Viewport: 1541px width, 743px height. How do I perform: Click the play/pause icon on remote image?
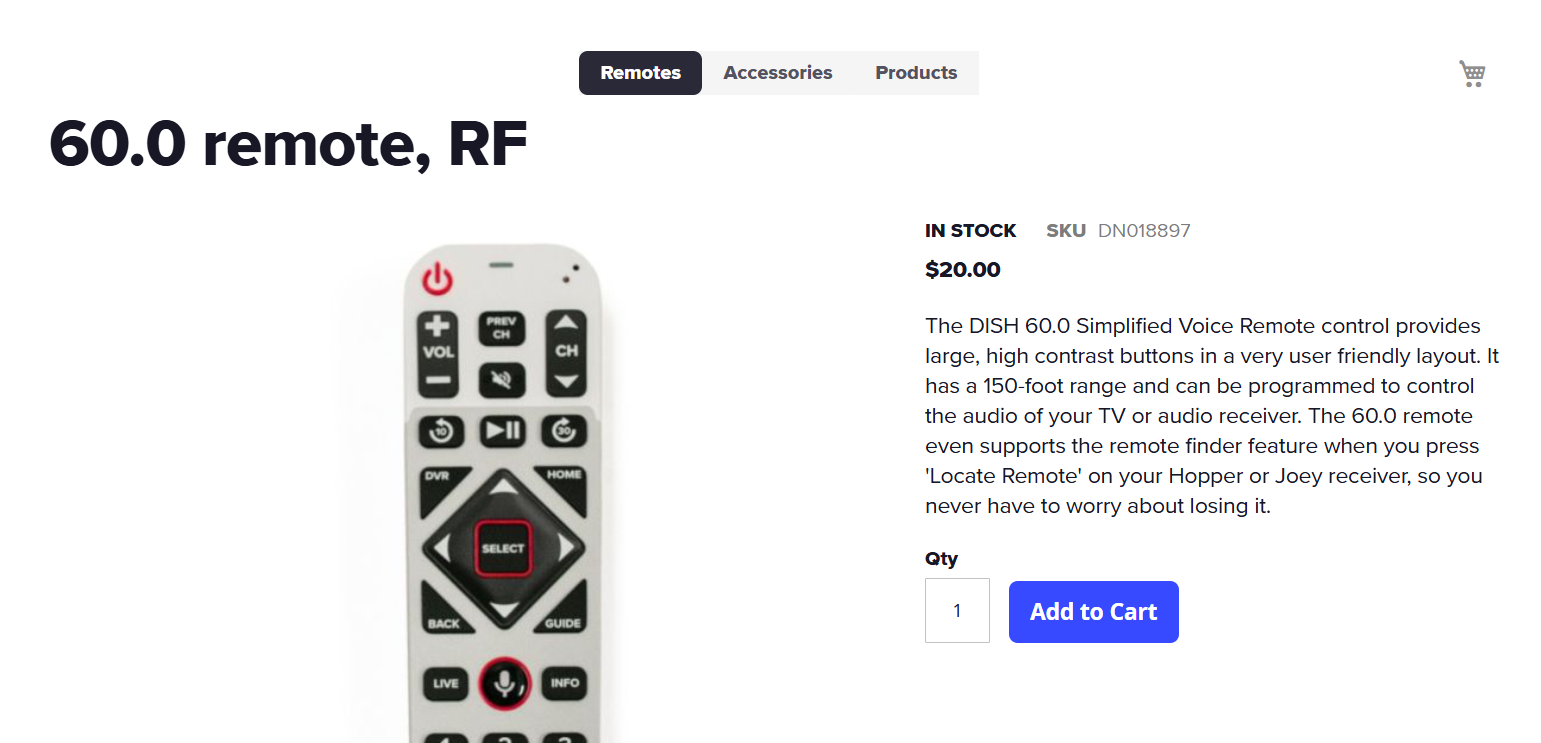[x=501, y=431]
